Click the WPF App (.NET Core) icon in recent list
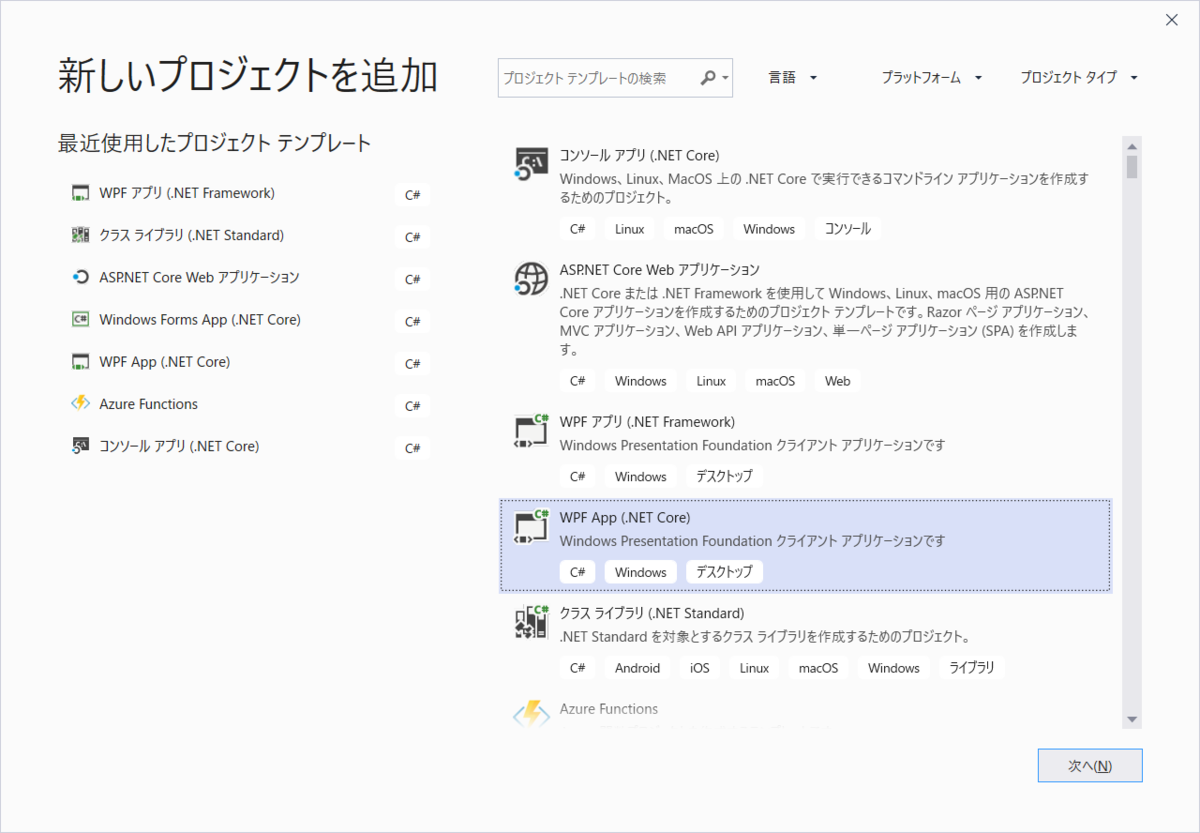Image resolution: width=1200 pixels, height=833 pixels. pos(81,362)
